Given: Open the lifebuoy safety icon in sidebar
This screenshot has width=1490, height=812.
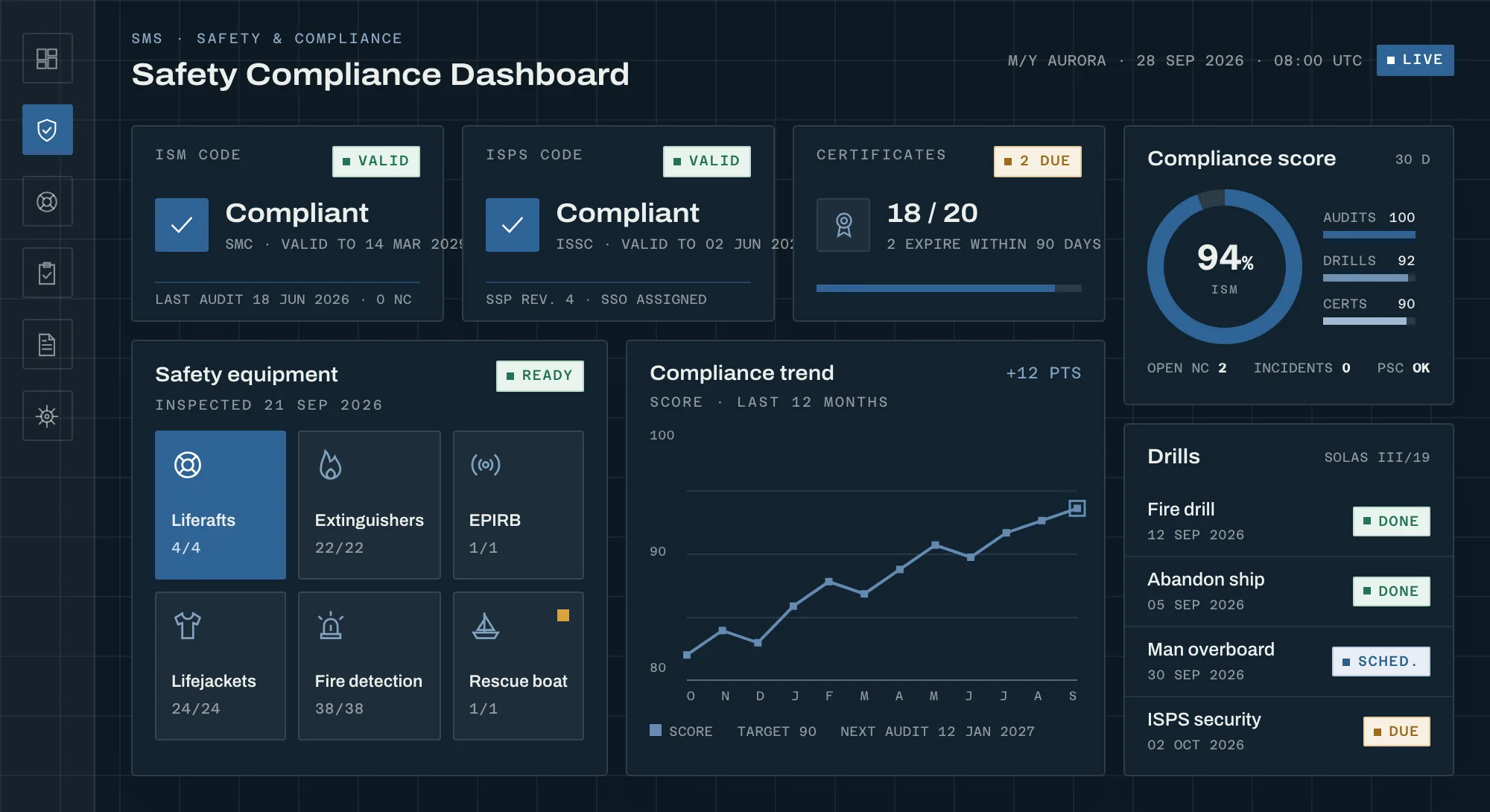Looking at the screenshot, I should 47,201.
